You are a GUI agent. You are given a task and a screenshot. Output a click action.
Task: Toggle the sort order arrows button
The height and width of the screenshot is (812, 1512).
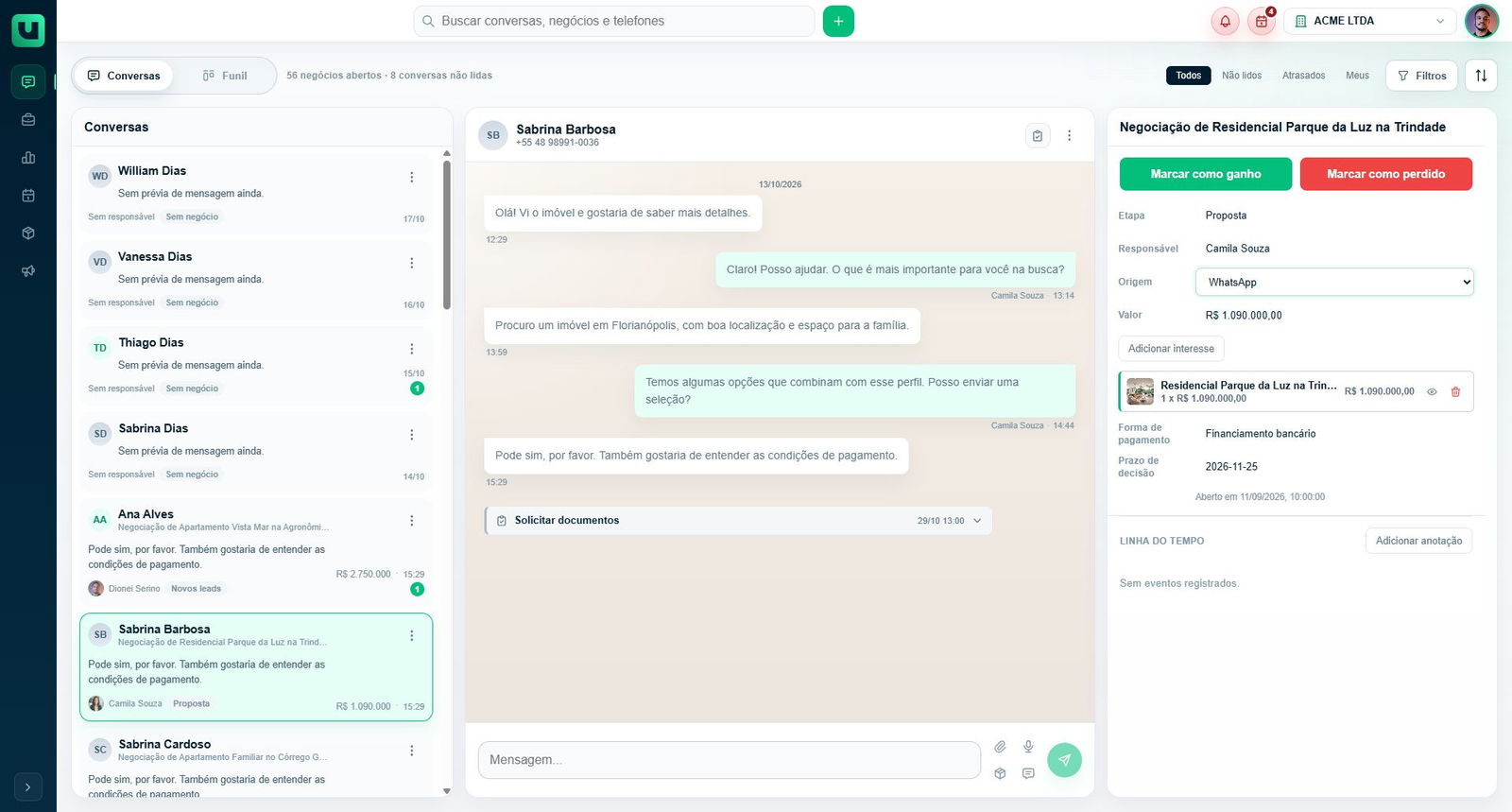pyautogui.click(x=1481, y=76)
